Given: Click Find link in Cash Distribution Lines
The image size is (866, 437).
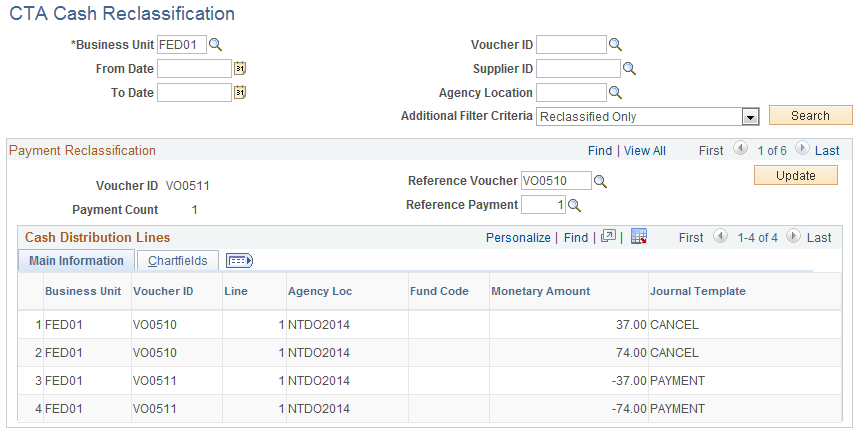Looking at the screenshot, I should 576,238.
